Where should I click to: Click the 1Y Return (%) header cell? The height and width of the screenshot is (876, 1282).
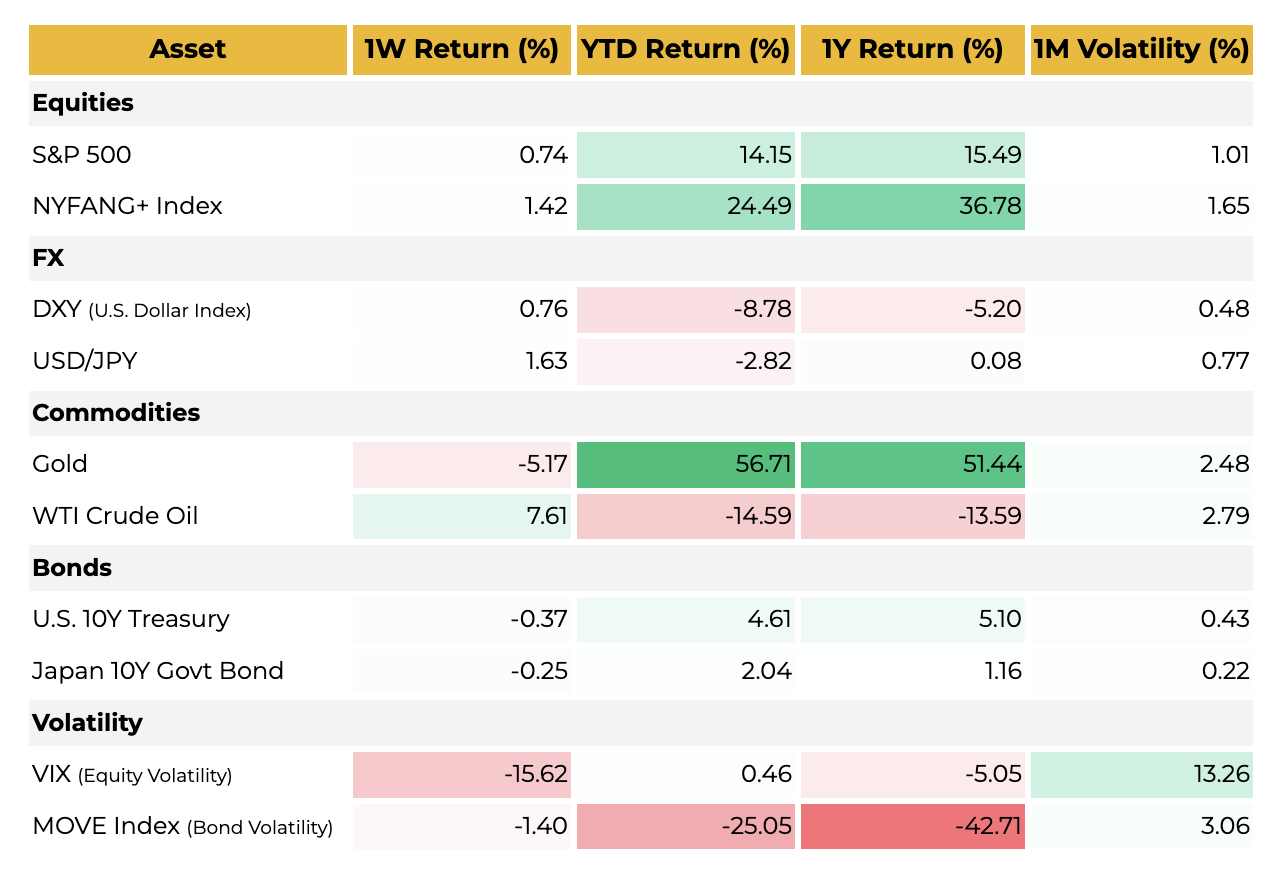912,50
